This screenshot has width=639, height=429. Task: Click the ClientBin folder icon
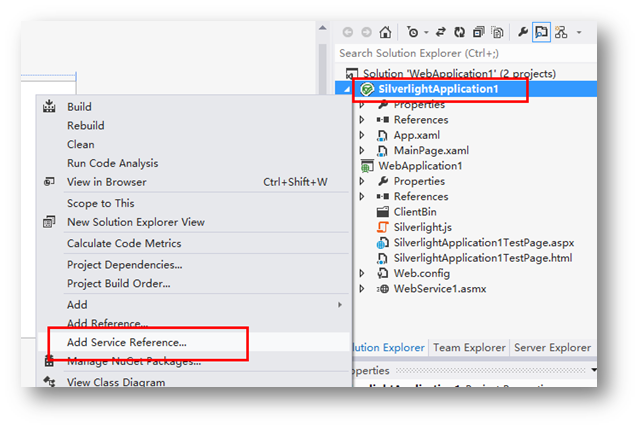tap(382, 212)
